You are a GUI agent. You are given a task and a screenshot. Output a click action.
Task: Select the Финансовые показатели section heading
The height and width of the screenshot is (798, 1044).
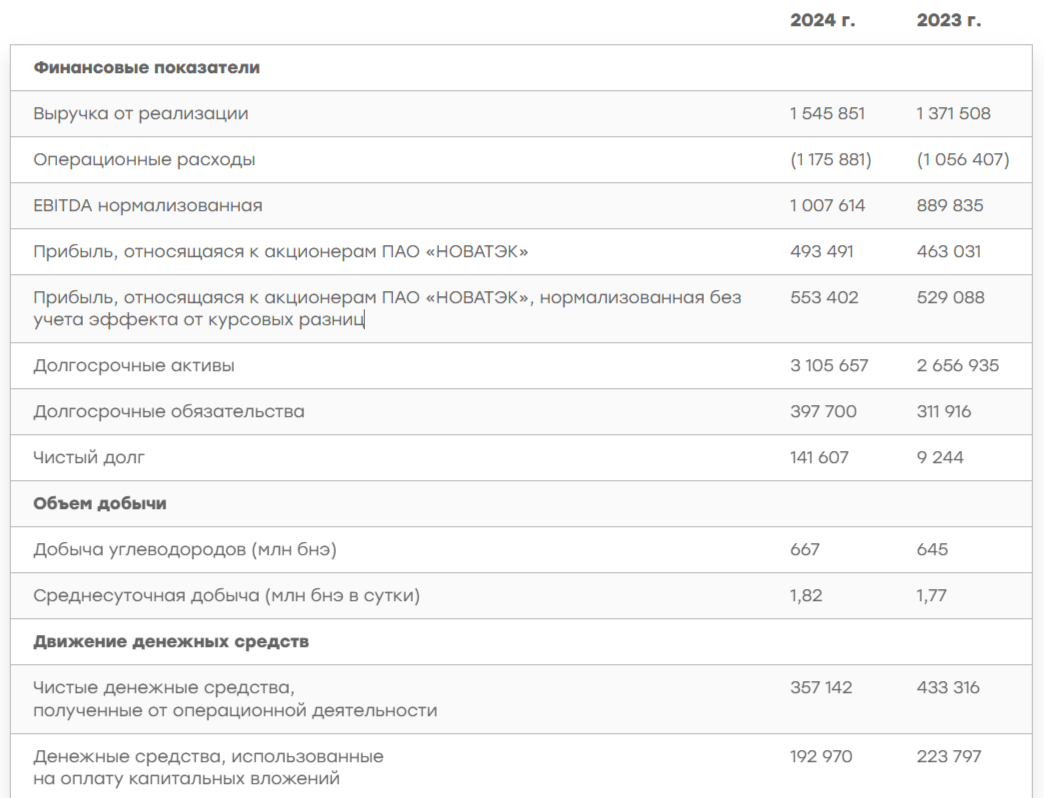click(x=146, y=68)
